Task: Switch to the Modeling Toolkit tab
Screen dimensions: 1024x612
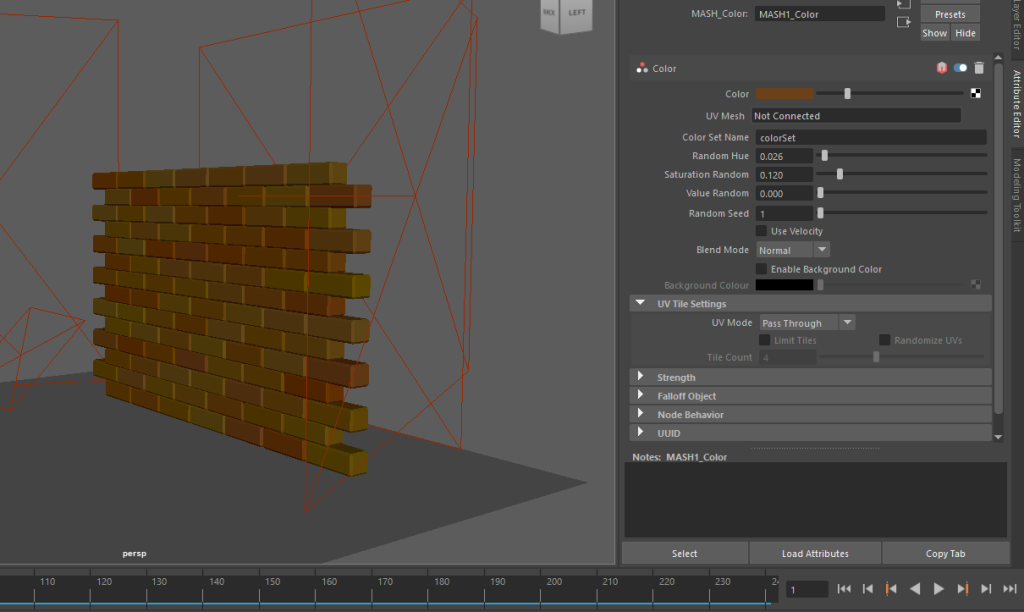Action: coord(1016,195)
